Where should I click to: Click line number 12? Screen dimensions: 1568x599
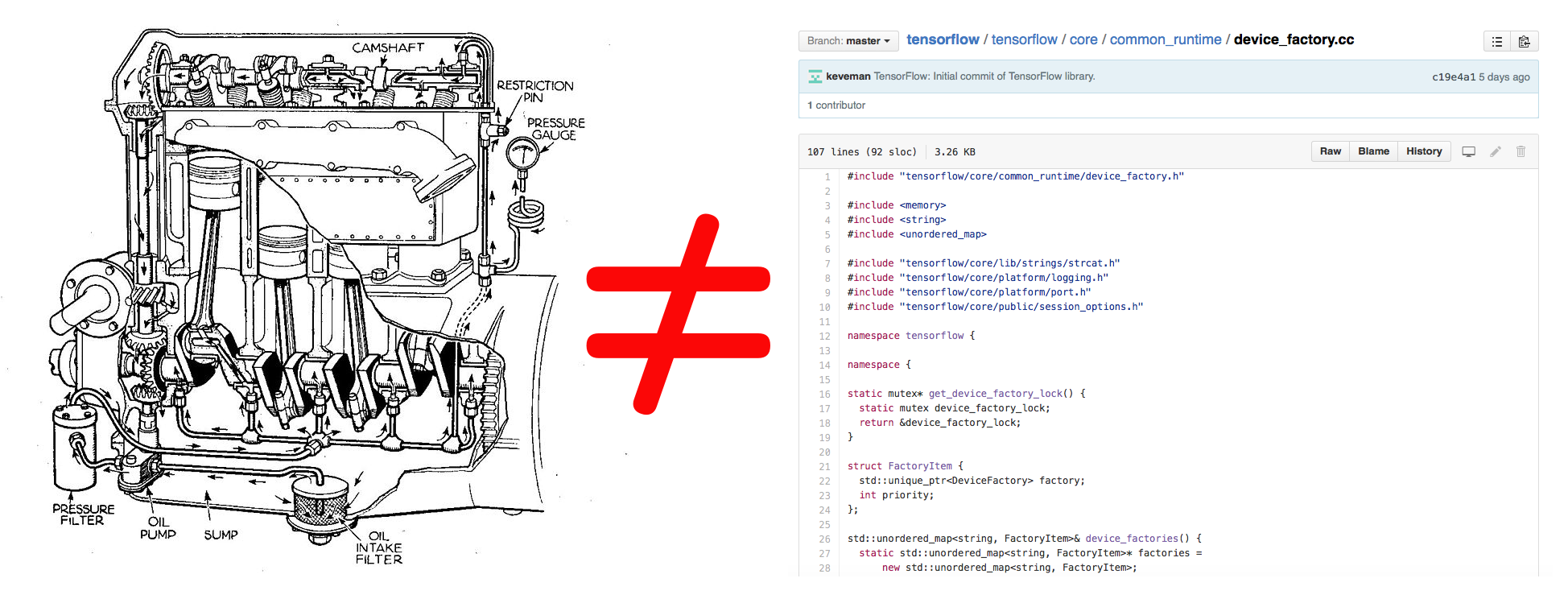(824, 337)
